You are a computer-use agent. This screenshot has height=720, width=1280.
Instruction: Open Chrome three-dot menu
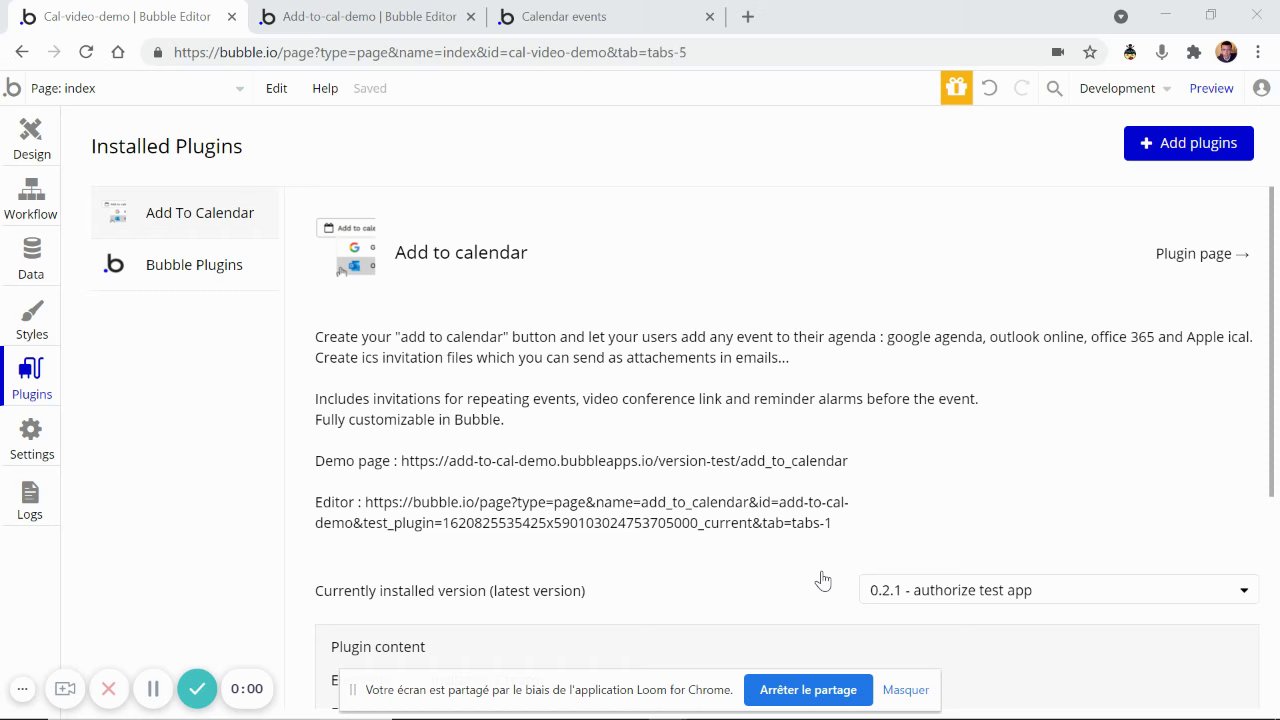click(1258, 52)
